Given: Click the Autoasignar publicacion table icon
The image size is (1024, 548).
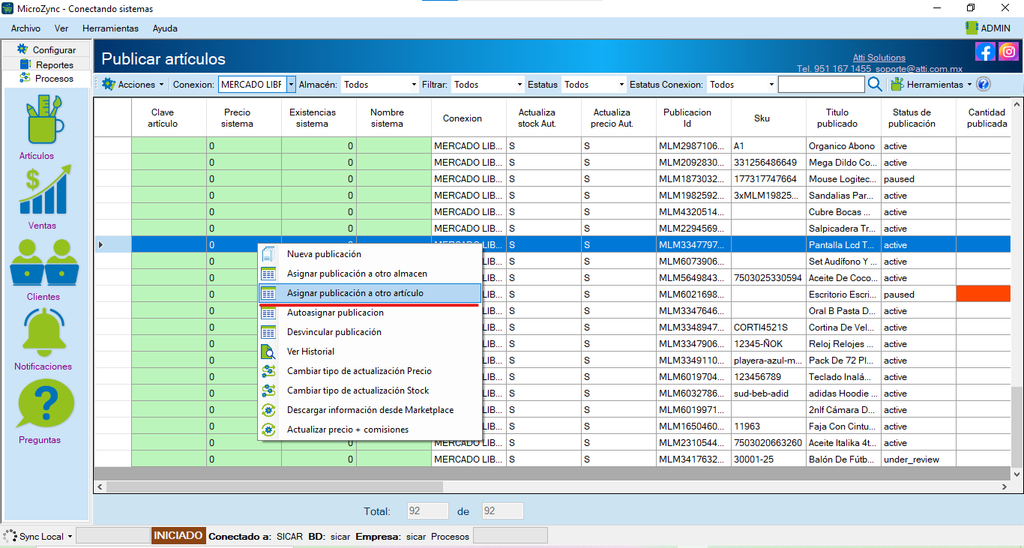Looking at the screenshot, I should (x=268, y=312).
